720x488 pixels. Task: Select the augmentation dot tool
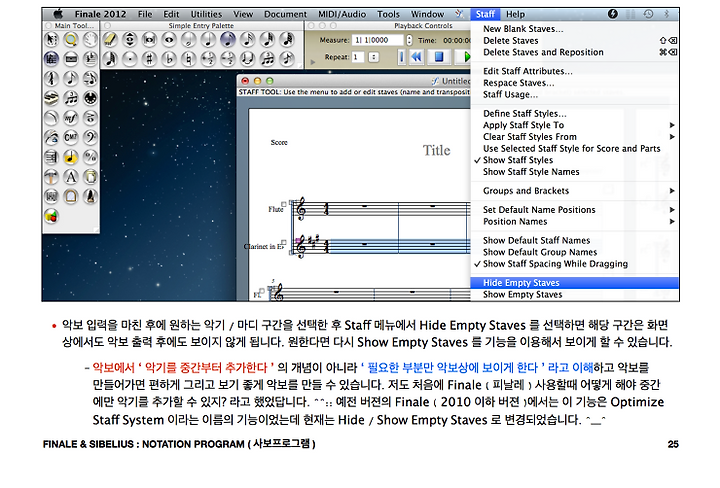[x=130, y=59]
